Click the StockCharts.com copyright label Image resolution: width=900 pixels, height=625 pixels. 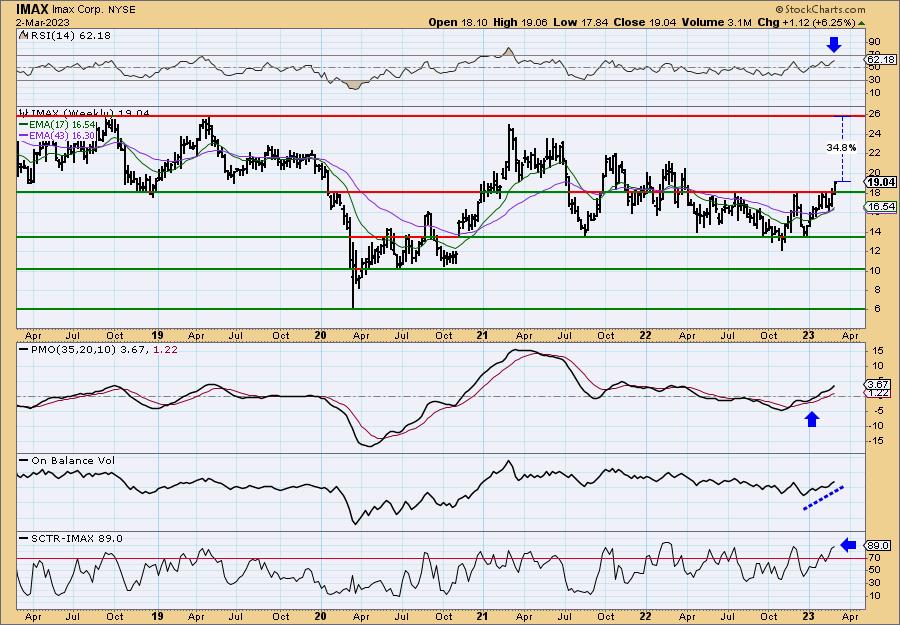tap(820, 10)
